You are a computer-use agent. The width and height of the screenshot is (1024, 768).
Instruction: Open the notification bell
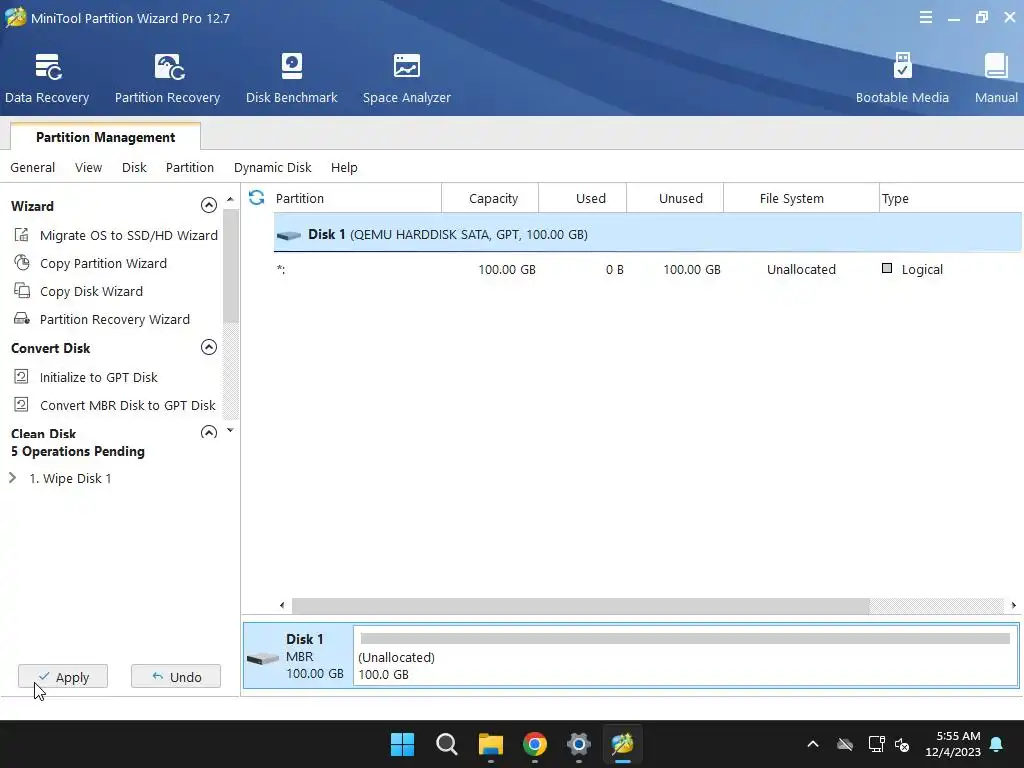997,744
